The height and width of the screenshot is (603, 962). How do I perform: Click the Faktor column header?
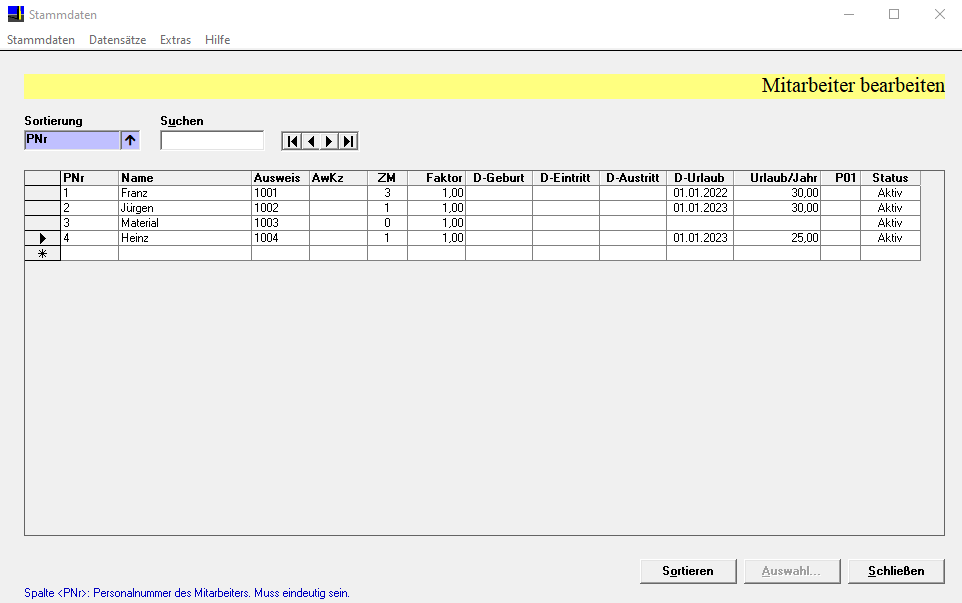[436, 178]
